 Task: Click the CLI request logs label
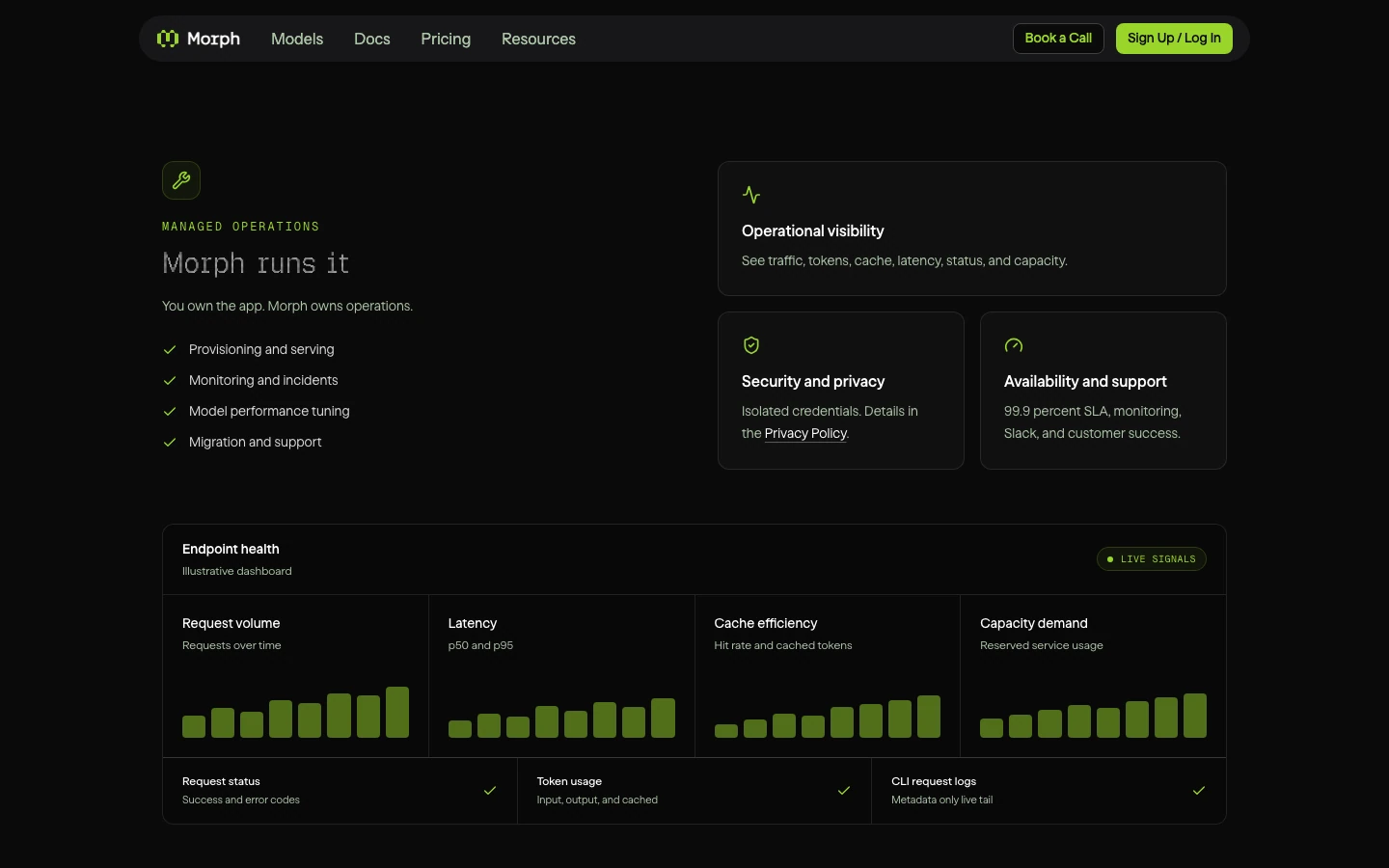[934, 781]
